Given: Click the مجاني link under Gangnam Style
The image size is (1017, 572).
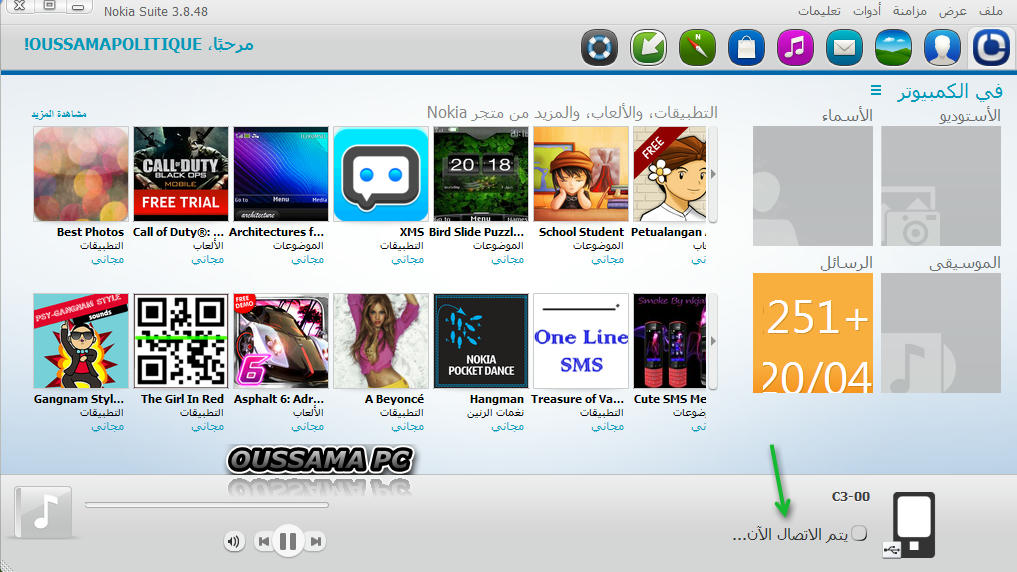Looking at the screenshot, I should [x=108, y=426].
